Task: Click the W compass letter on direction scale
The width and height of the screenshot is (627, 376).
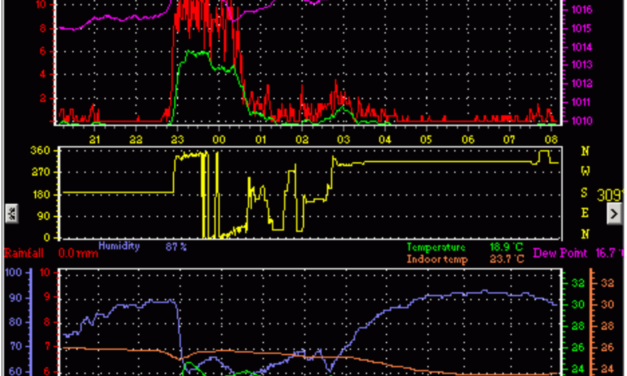Action: tap(585, 171)
